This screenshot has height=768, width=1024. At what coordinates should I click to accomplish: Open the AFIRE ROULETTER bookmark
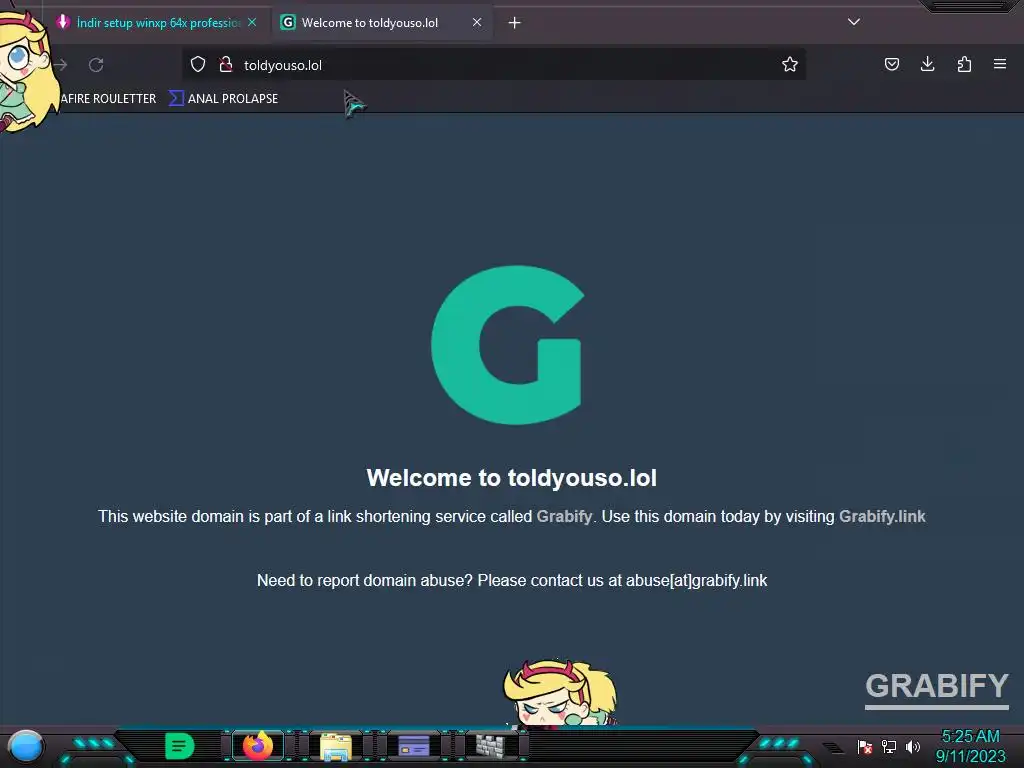click(x=108, y=99)
